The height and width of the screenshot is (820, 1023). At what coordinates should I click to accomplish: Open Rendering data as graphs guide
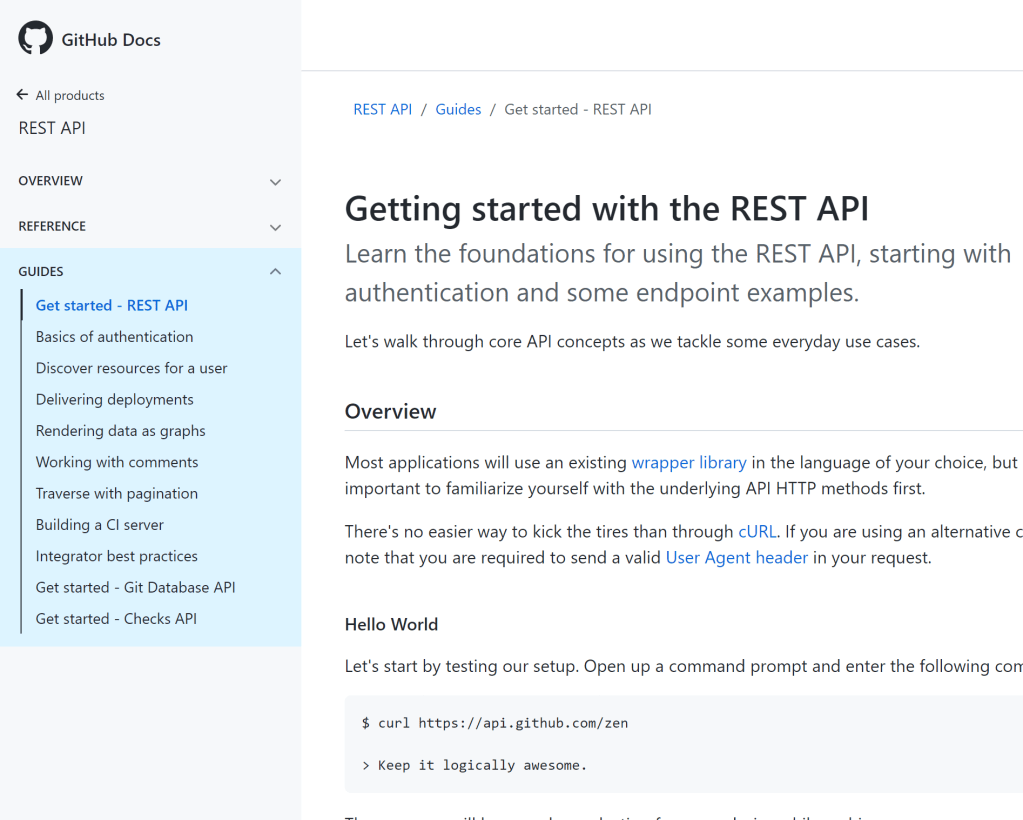(x=120, y=431)
